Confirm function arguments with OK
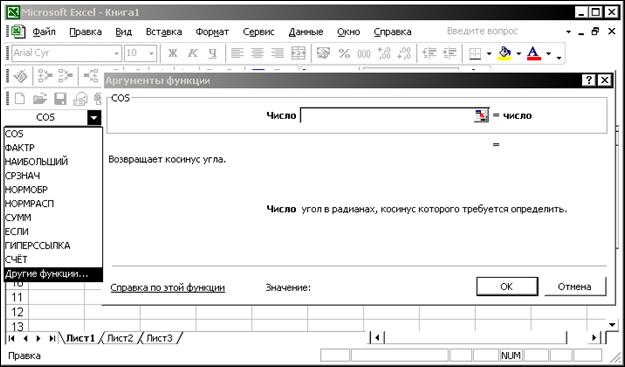 point(507,287)
